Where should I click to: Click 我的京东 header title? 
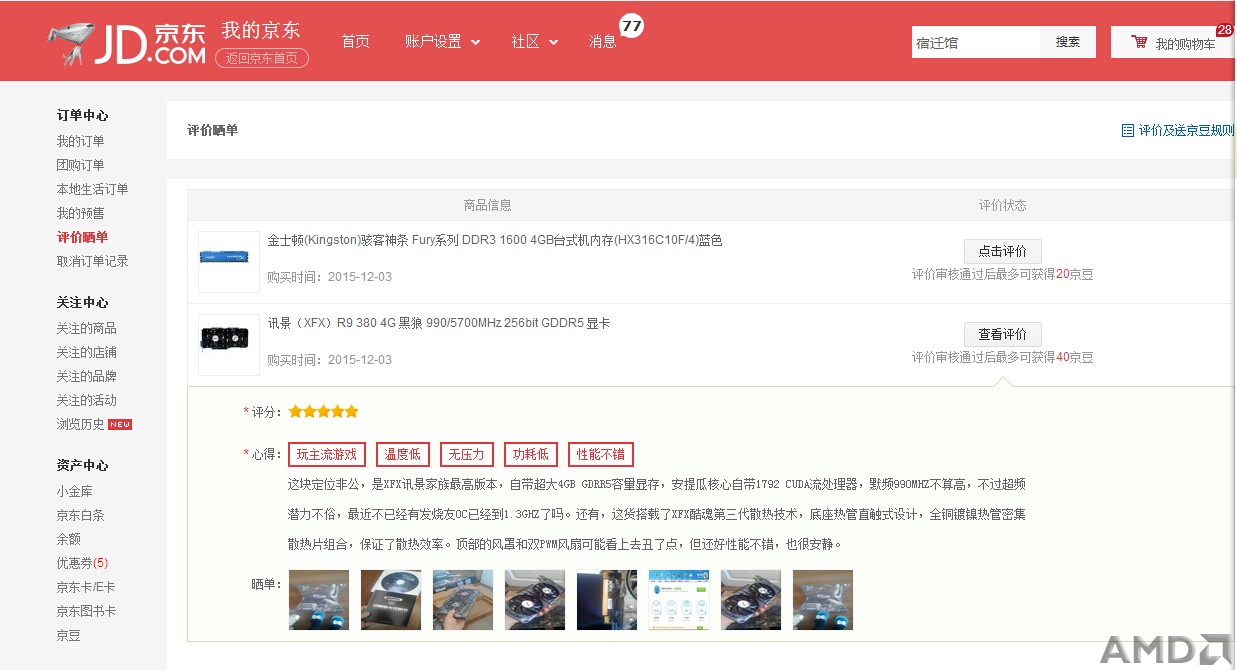pos(260,30)
